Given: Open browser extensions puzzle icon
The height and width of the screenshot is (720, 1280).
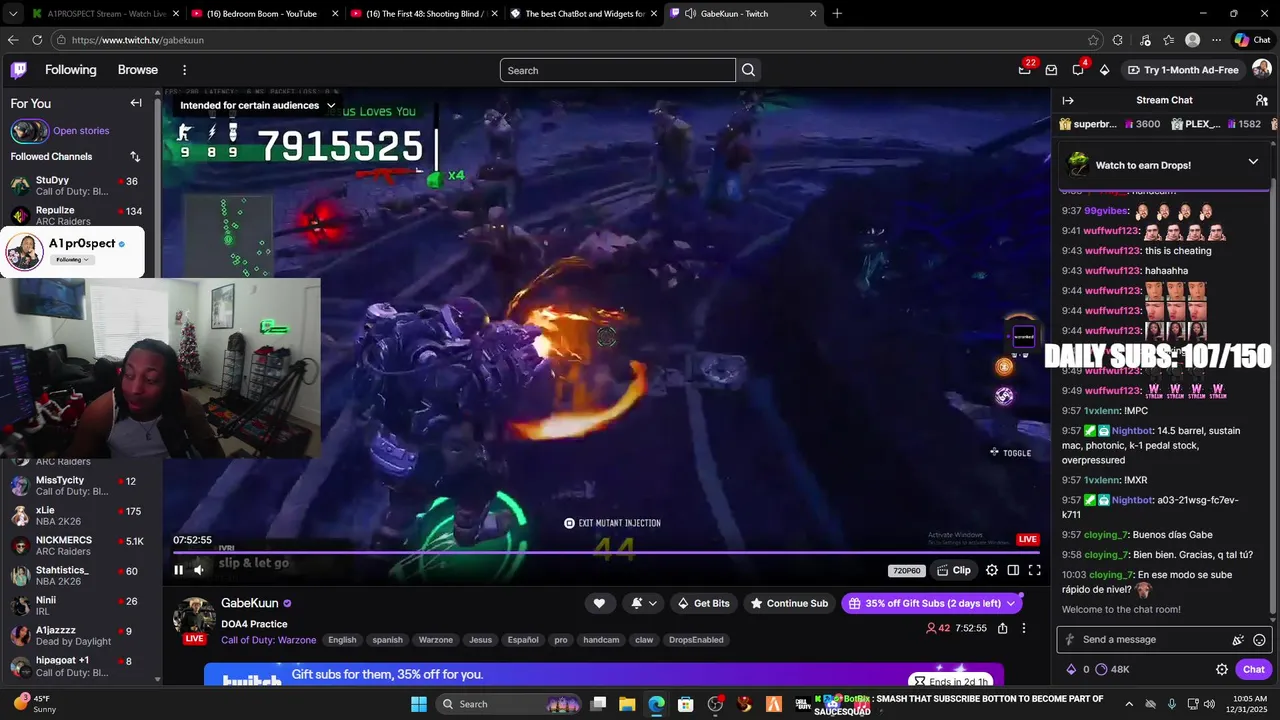Looking at the screenshot, I should click(x=1118, y=40).
